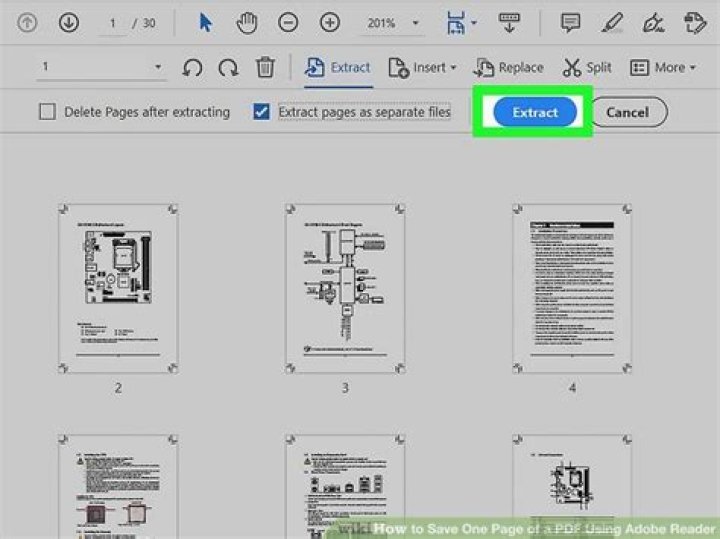The height and width of the screenshot is (539, 720).
Task: Select page 2 thumbnail
Action: coord(118,289)
